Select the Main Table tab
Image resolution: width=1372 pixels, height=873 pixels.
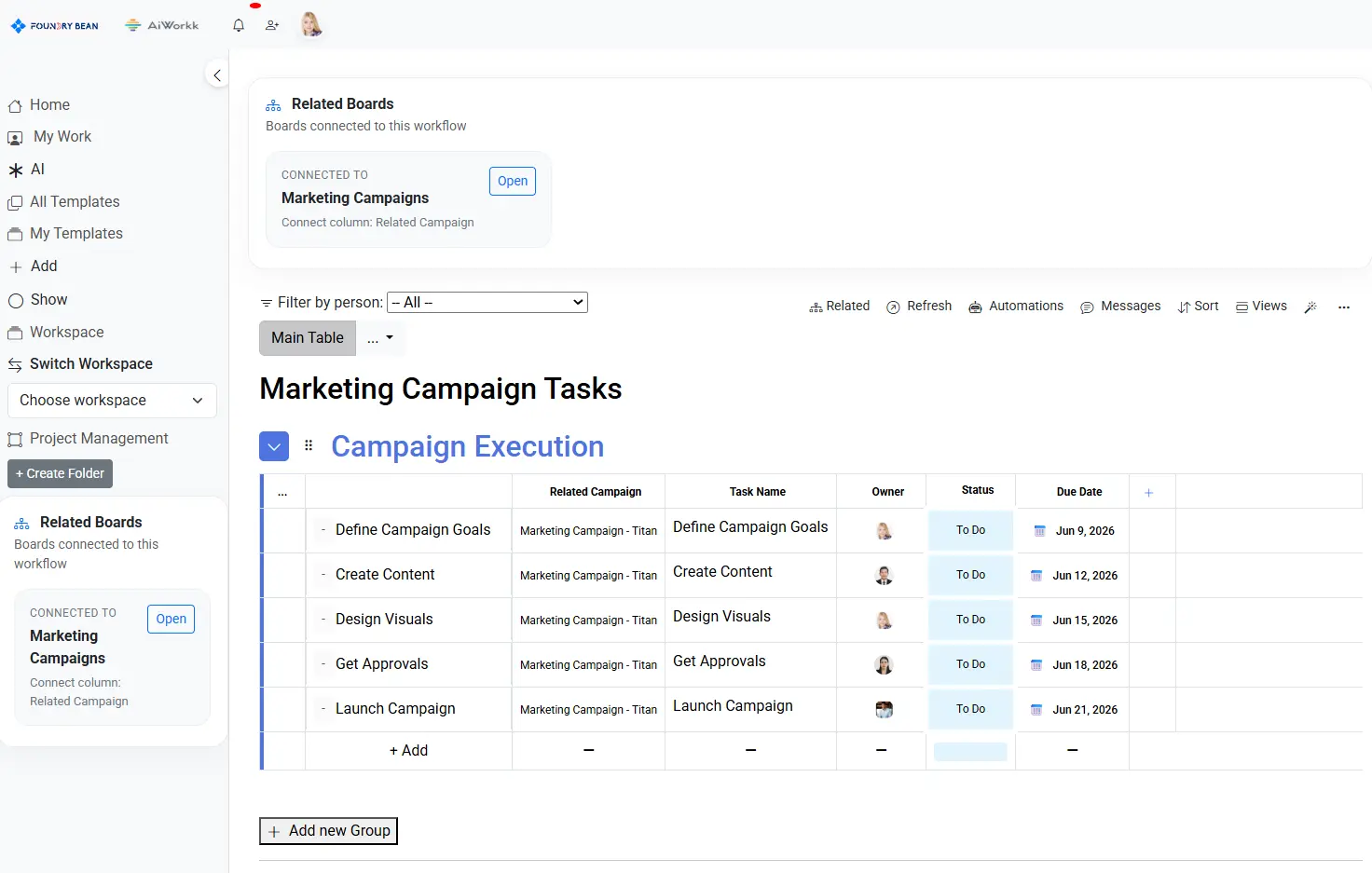pos(308,338)
